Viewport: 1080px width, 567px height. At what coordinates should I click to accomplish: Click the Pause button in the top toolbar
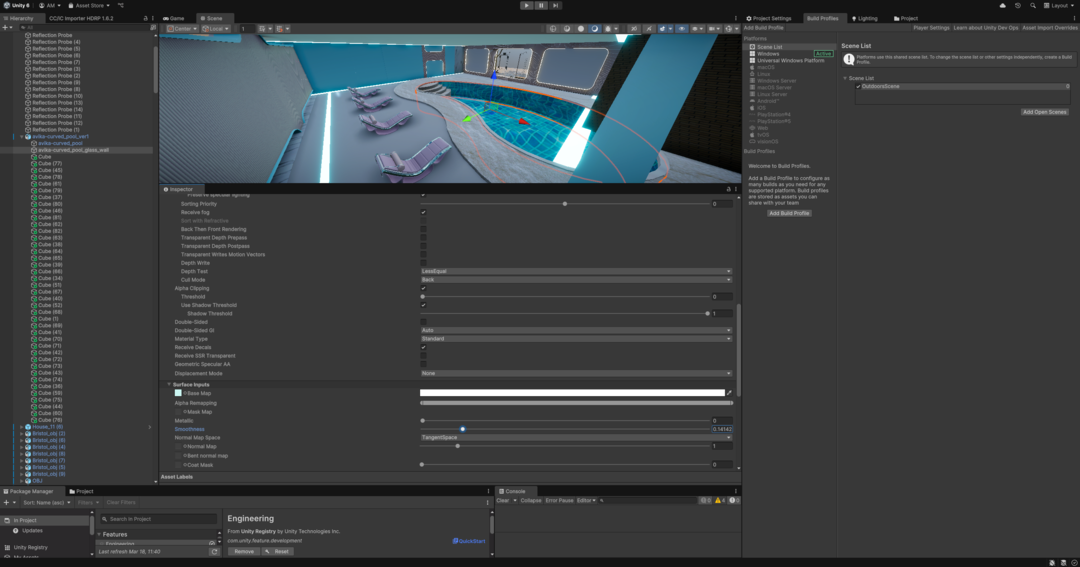point(541,6)
